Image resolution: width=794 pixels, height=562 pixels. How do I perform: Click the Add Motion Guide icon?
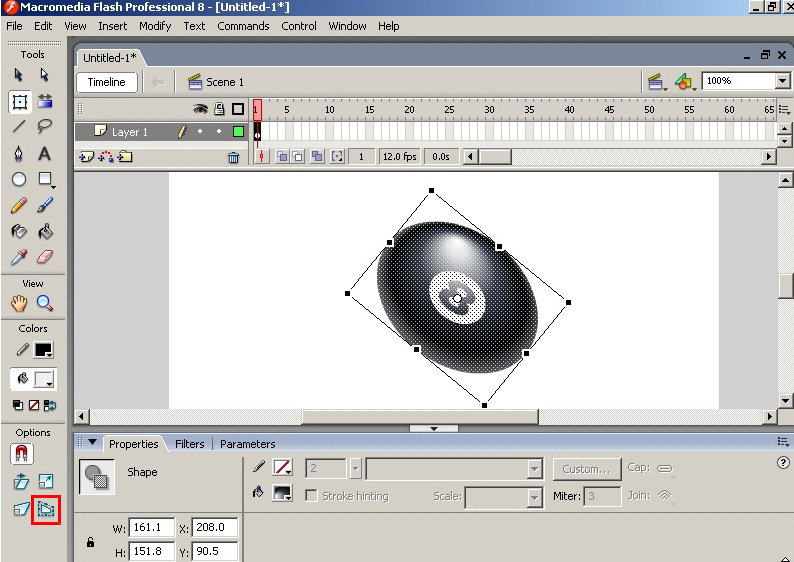tap(106, 157)
